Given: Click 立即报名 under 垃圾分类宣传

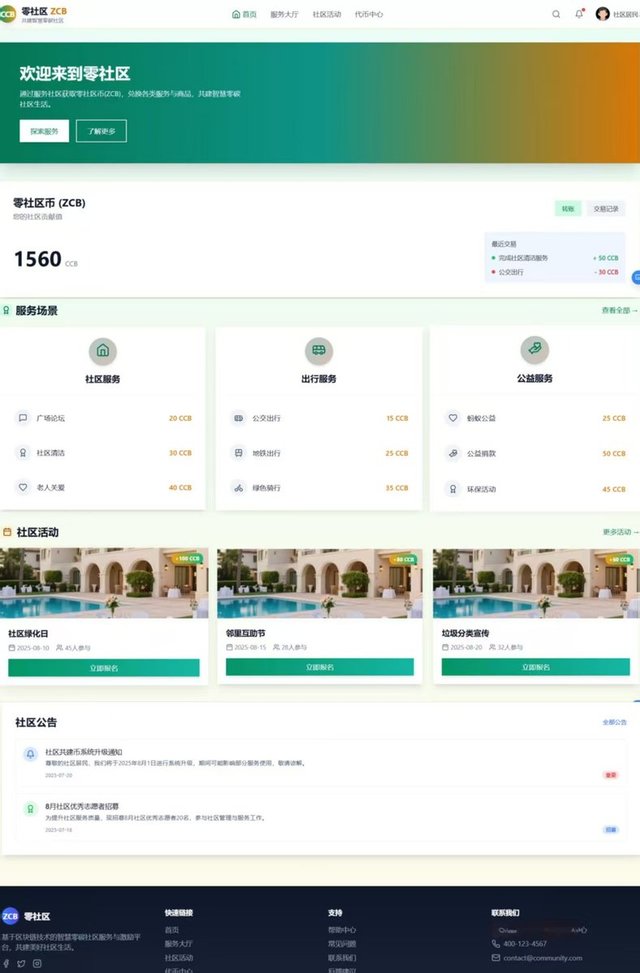Looking at the screenshot, I should pos(536,667).
